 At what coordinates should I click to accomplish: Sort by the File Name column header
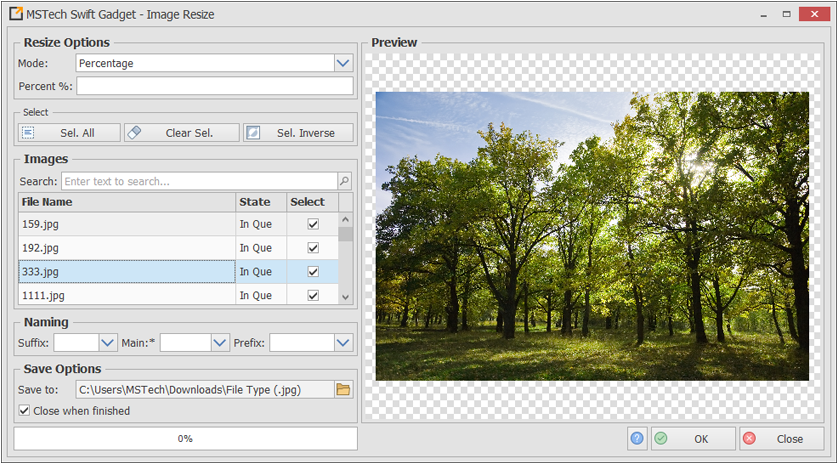coord(127,202)
